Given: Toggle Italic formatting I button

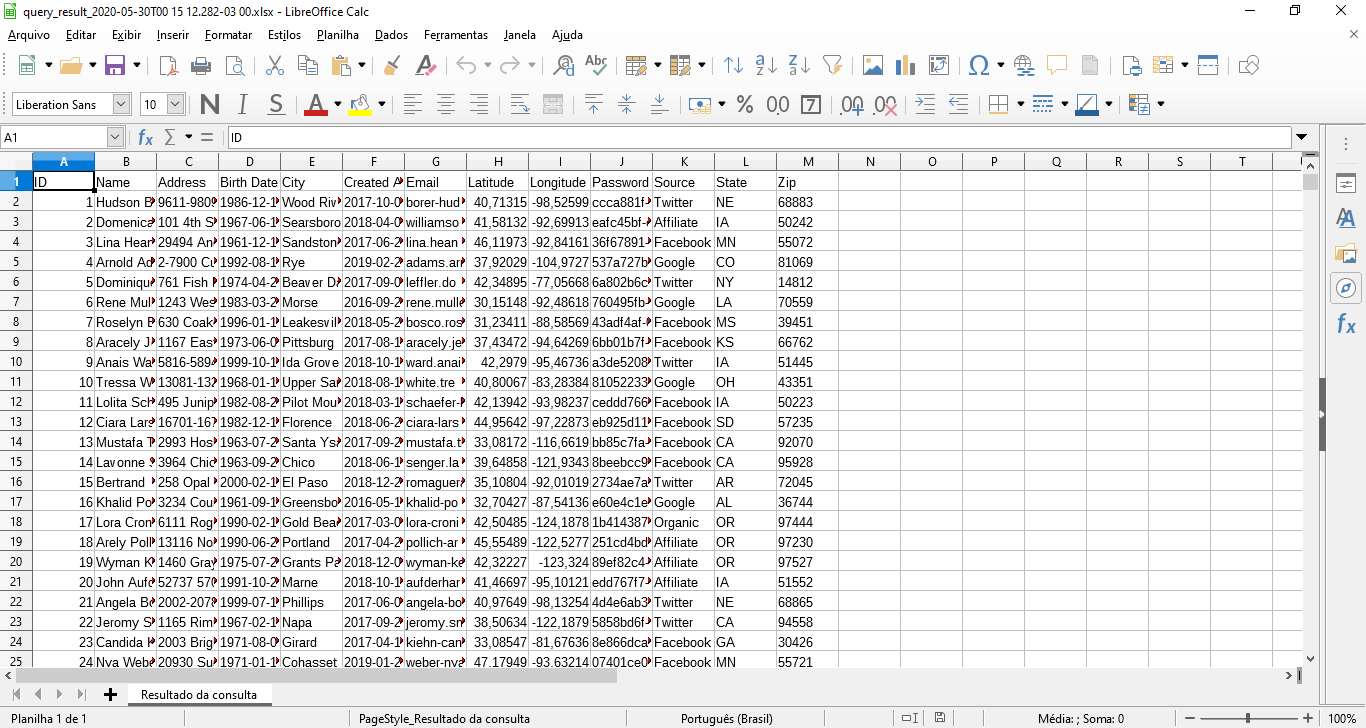Looking at the screenshot, I should (242, 104).
